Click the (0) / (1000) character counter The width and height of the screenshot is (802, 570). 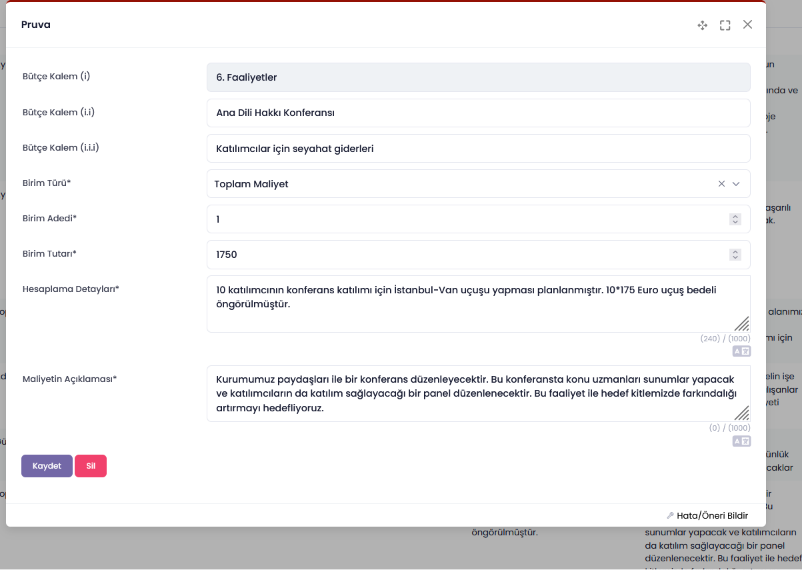729,428
